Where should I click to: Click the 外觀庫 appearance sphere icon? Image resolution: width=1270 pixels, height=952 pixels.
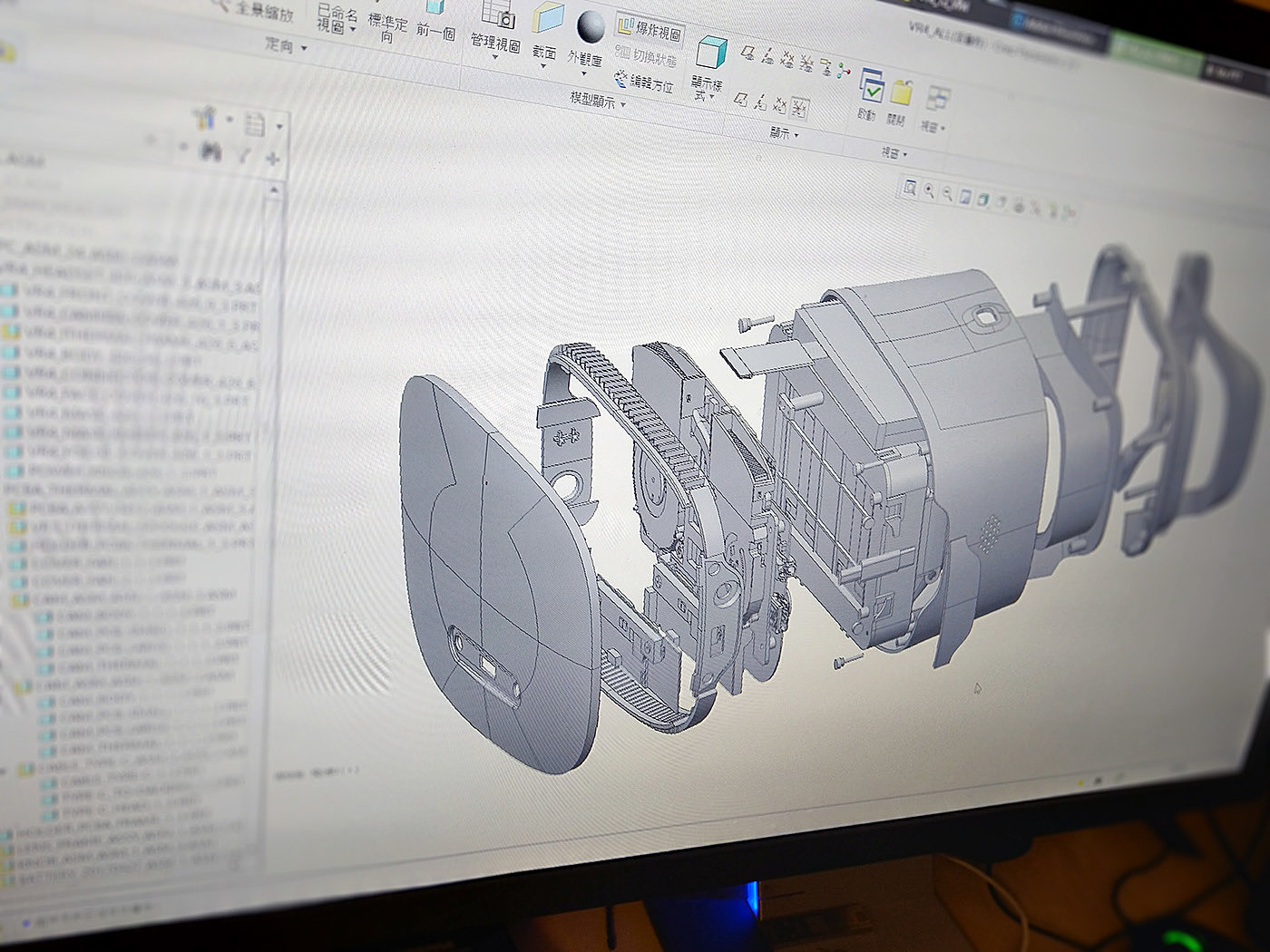[591, 27]
